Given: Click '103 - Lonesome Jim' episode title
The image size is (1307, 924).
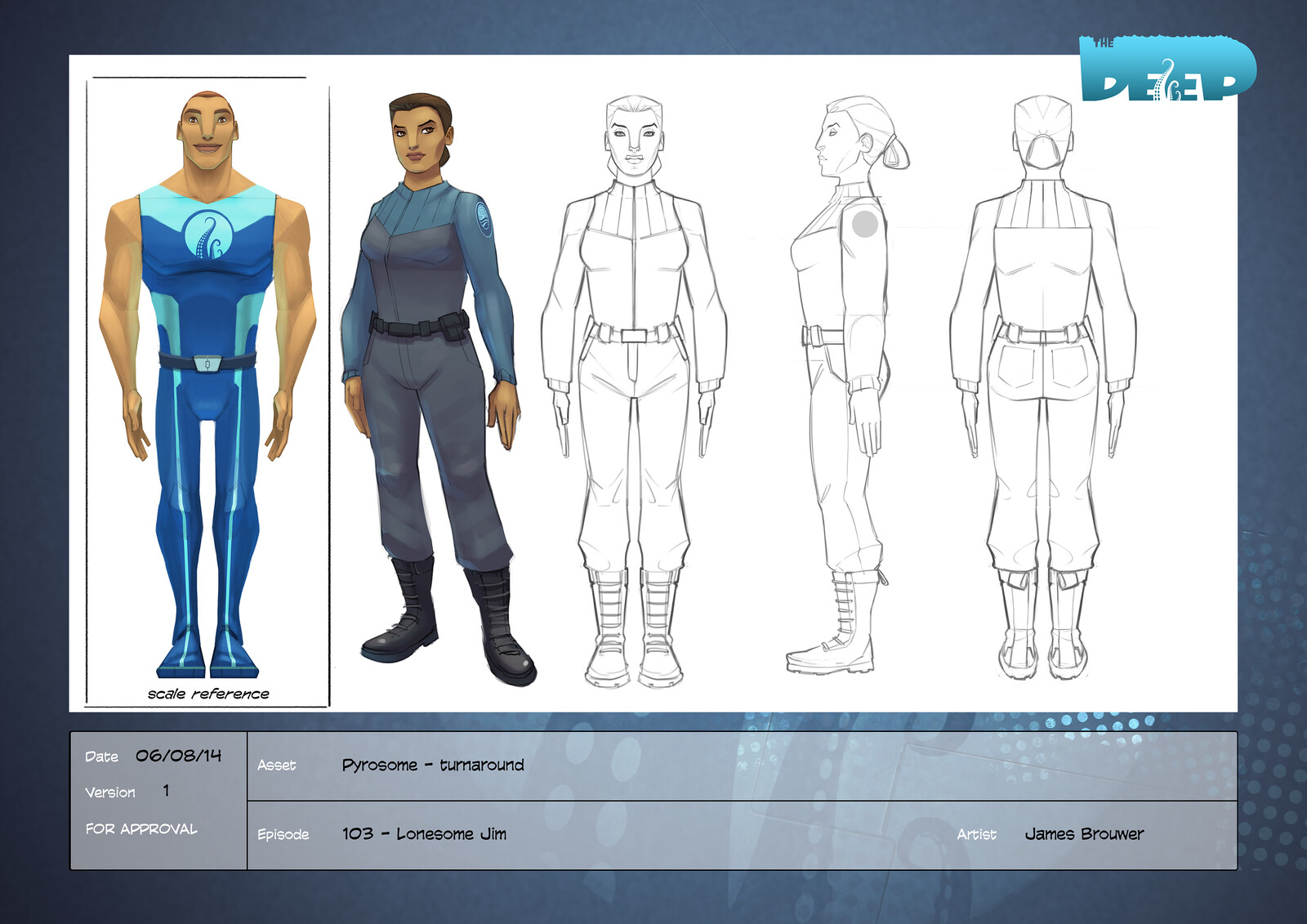Looking at the screenshot, I should (x=424, y=834).
